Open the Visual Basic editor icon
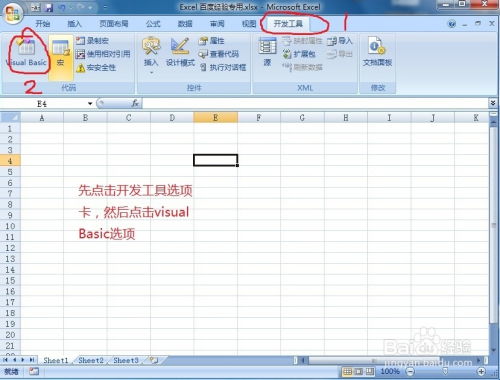 26,53
